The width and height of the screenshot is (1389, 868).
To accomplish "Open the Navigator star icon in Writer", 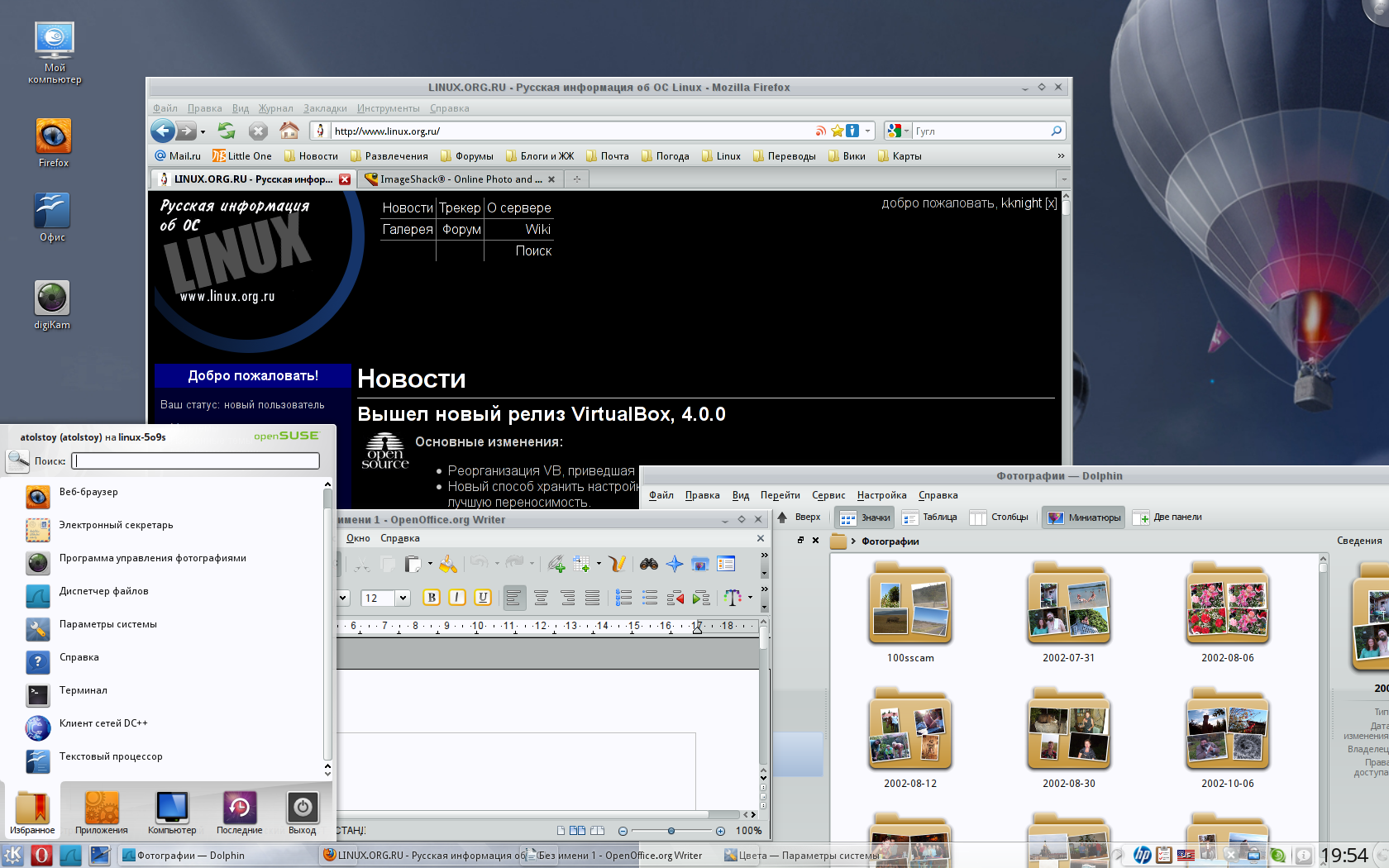I will pos(675,564).
